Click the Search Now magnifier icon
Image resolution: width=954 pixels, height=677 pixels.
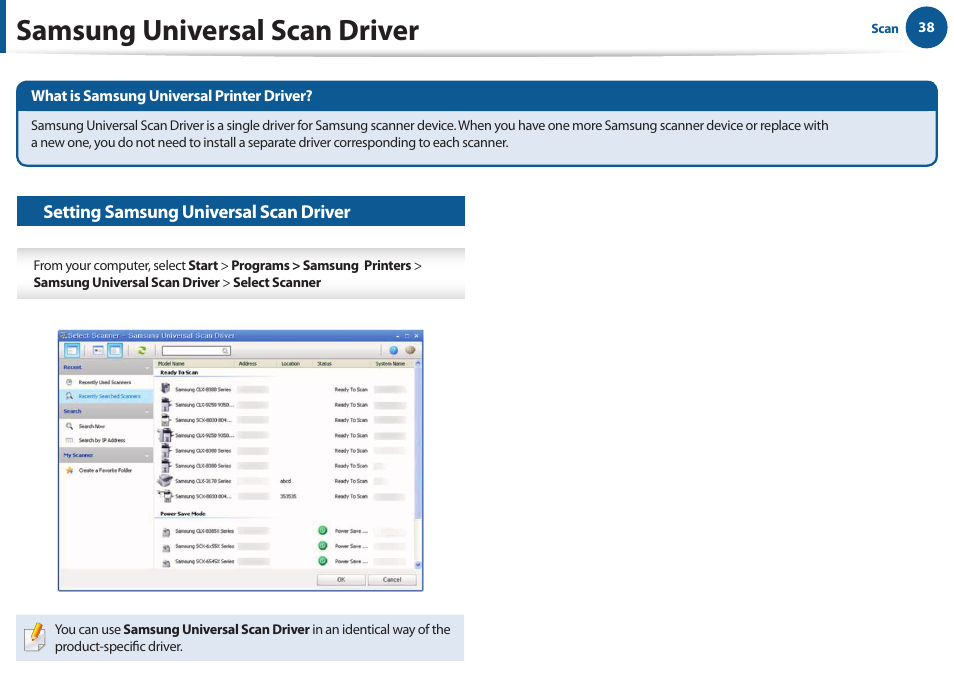pyautogui.click(x=69, y=426)
